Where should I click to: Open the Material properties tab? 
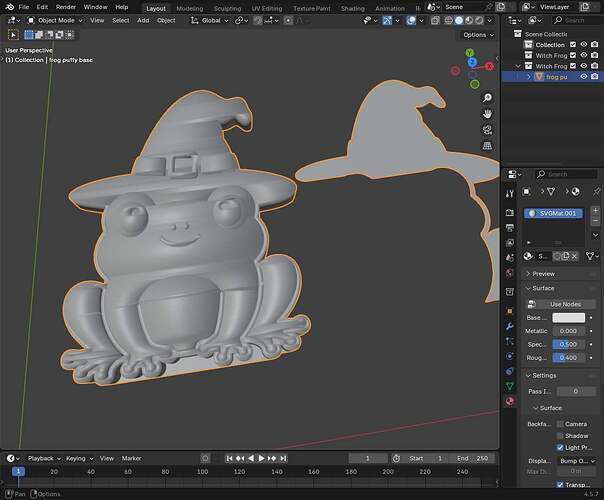coord(510,401)
